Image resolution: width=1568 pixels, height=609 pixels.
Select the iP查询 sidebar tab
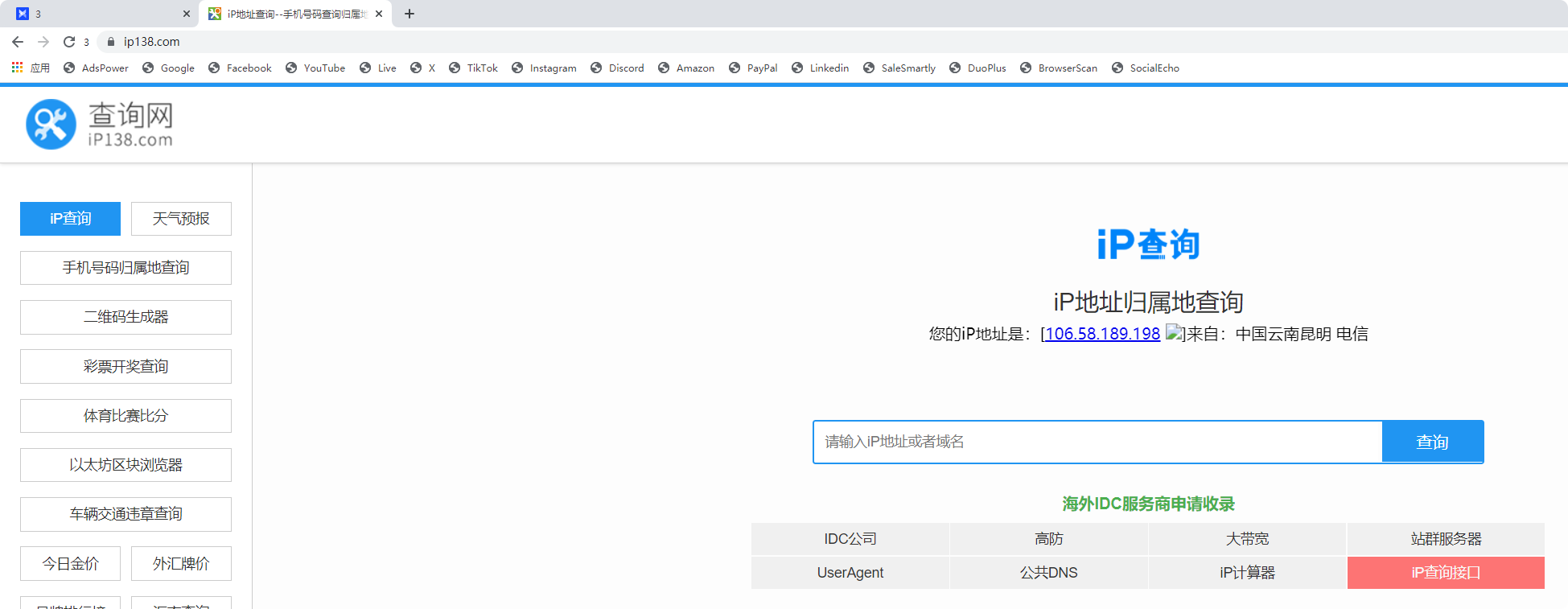click(x=70, y=219)
